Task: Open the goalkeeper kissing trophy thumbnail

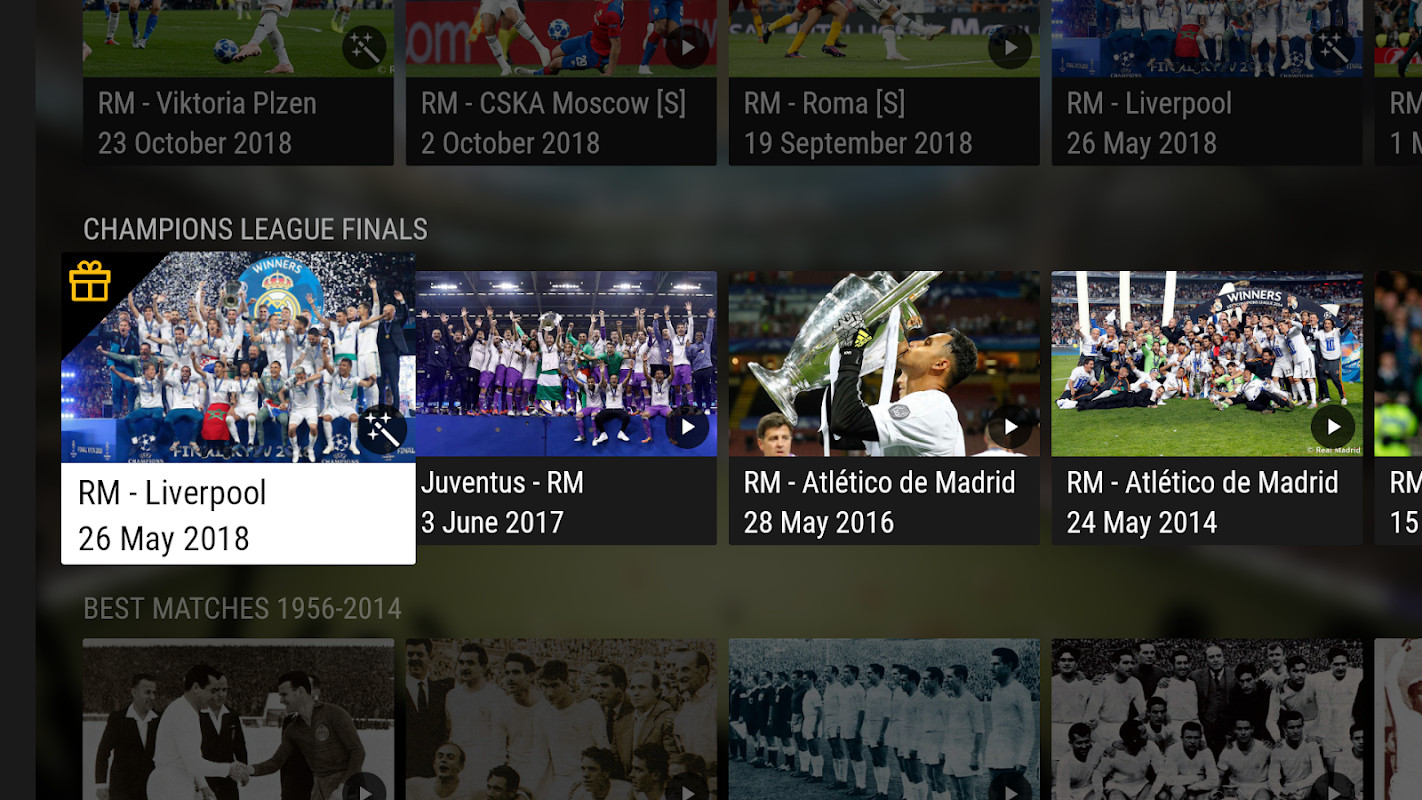Action: point(884,364)
